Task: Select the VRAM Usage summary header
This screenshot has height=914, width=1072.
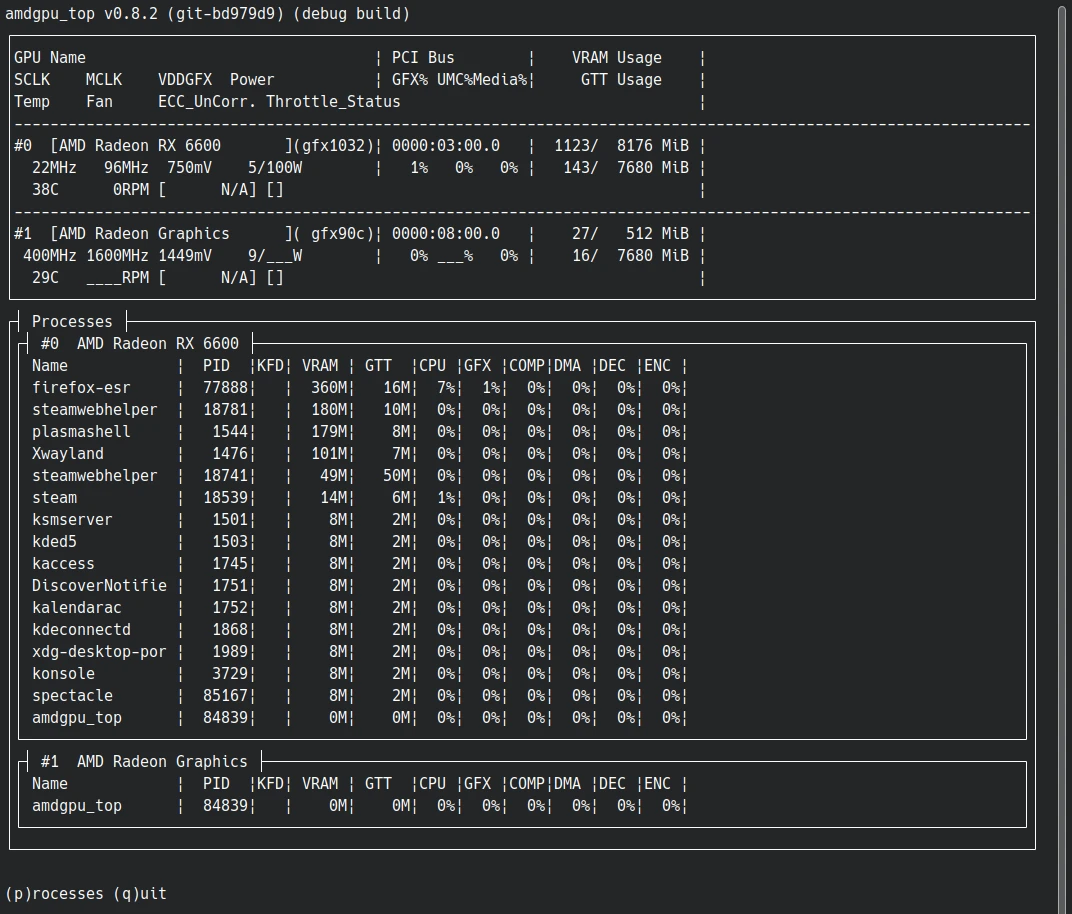Action: (617, 57)
